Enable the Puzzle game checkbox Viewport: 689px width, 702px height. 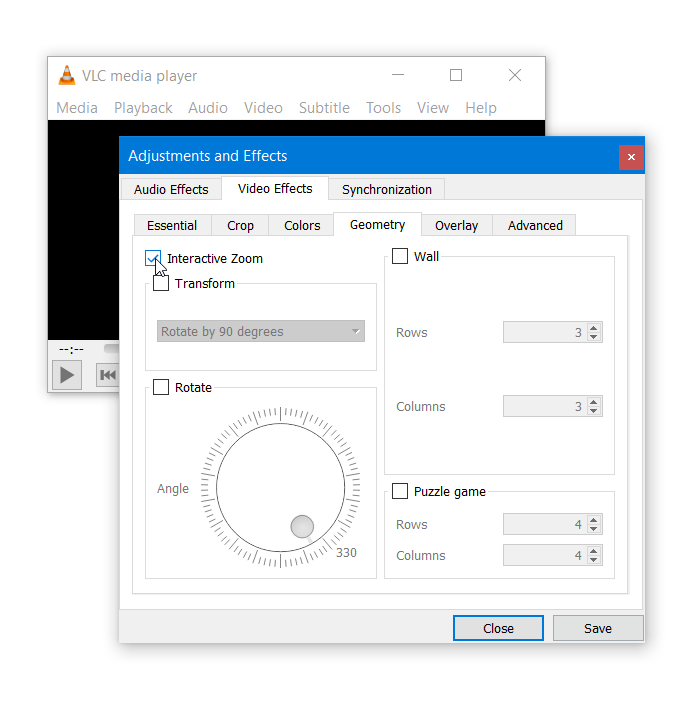click(x=400, y=491)
